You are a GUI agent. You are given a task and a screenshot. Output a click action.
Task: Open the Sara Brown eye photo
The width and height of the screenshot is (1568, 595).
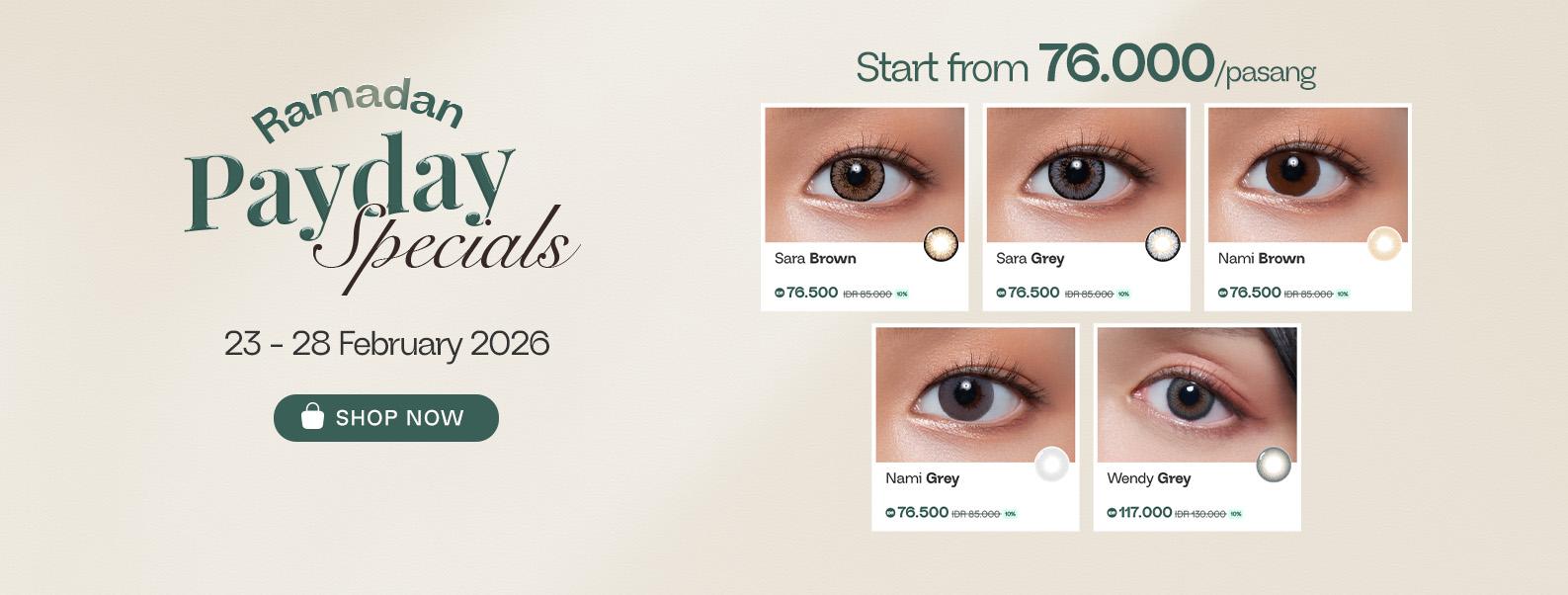pos(865,175)
